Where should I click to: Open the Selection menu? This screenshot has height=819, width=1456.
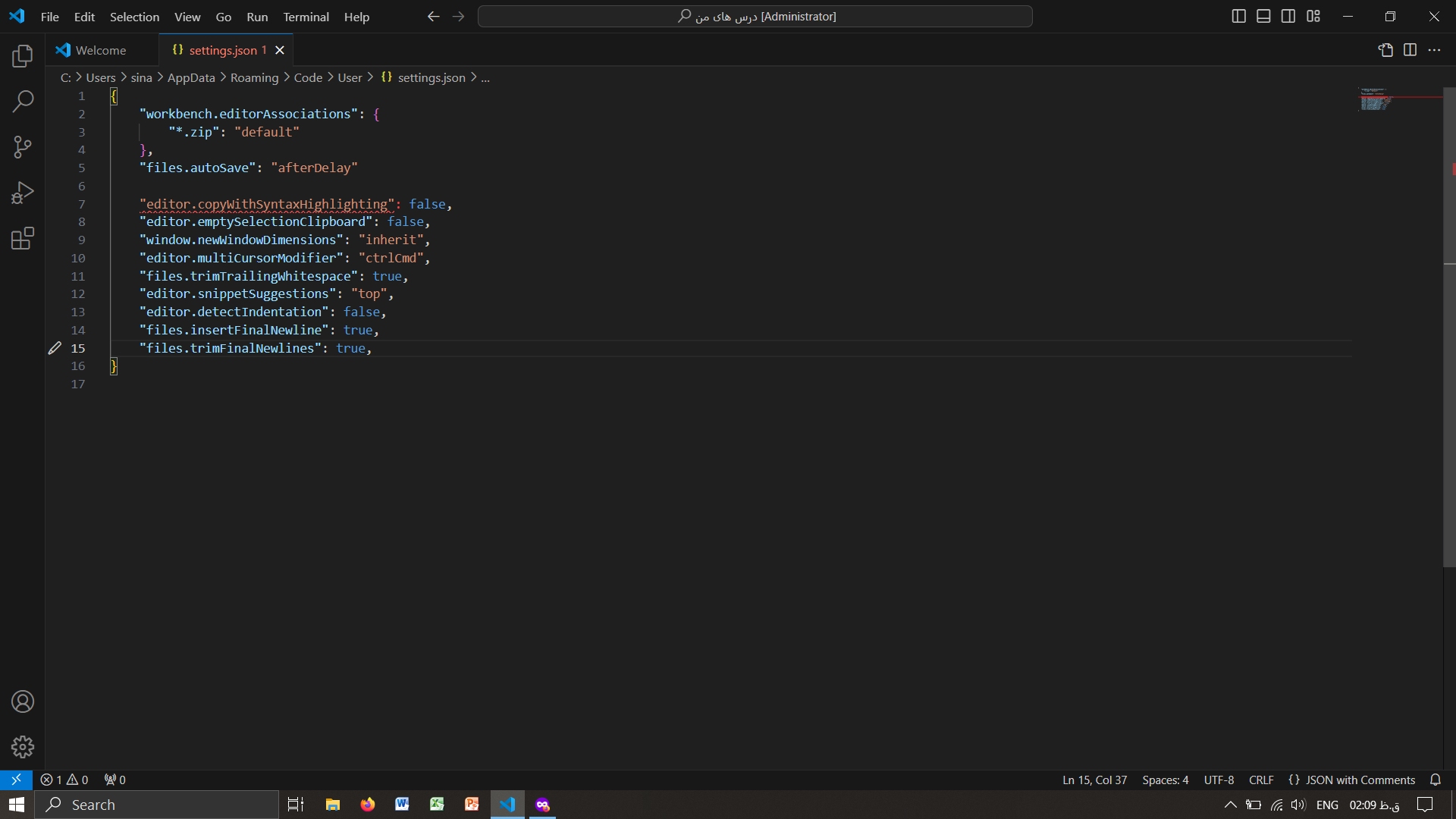[134, 17]
